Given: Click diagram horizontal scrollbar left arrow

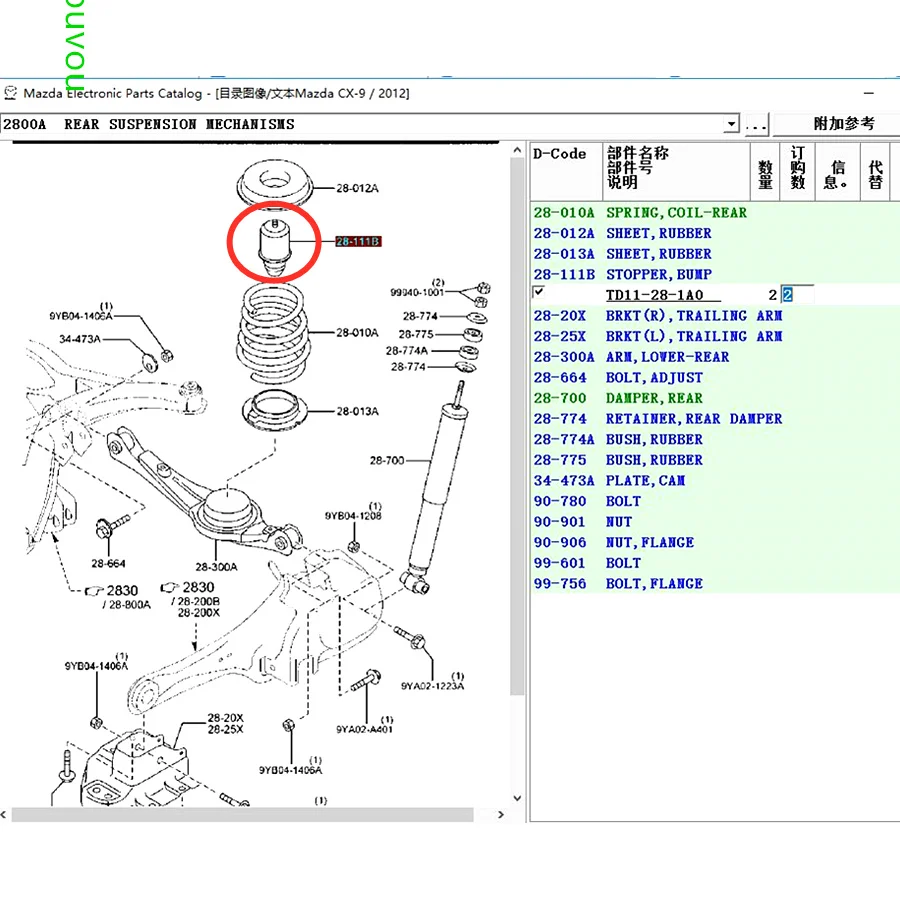Looking at the screenshot, I should (x=4, y=814).
